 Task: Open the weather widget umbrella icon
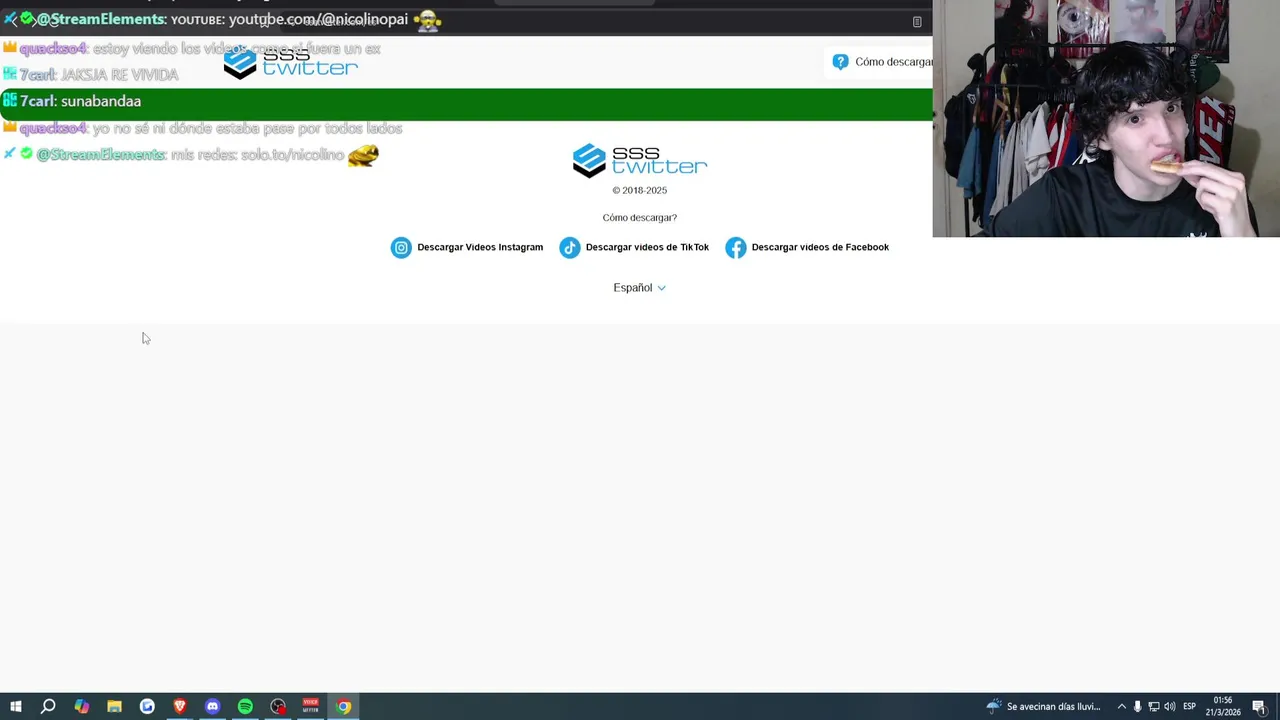tap(993, 706)
